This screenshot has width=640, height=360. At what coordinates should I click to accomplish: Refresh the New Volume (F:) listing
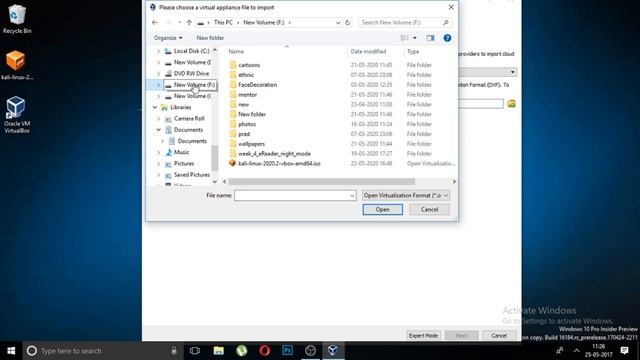347,22
